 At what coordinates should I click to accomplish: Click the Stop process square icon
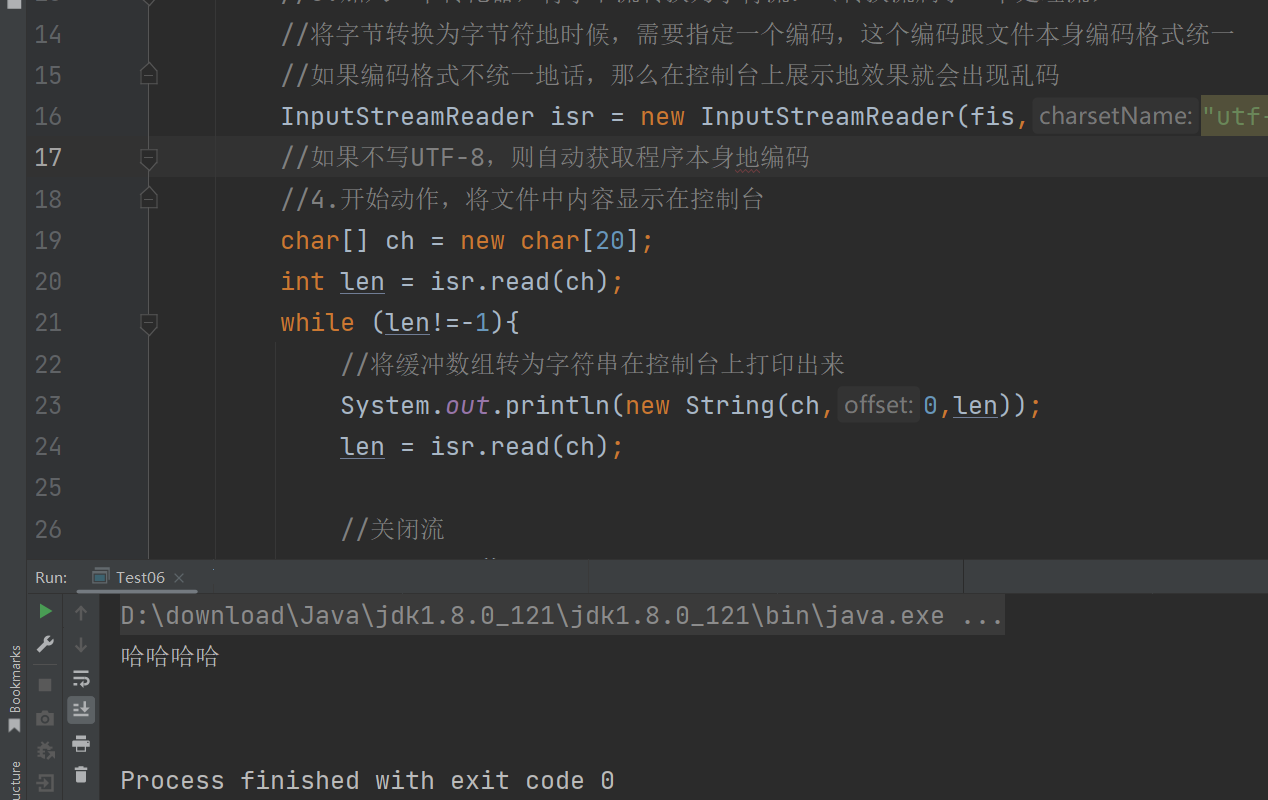click(45, 685)
